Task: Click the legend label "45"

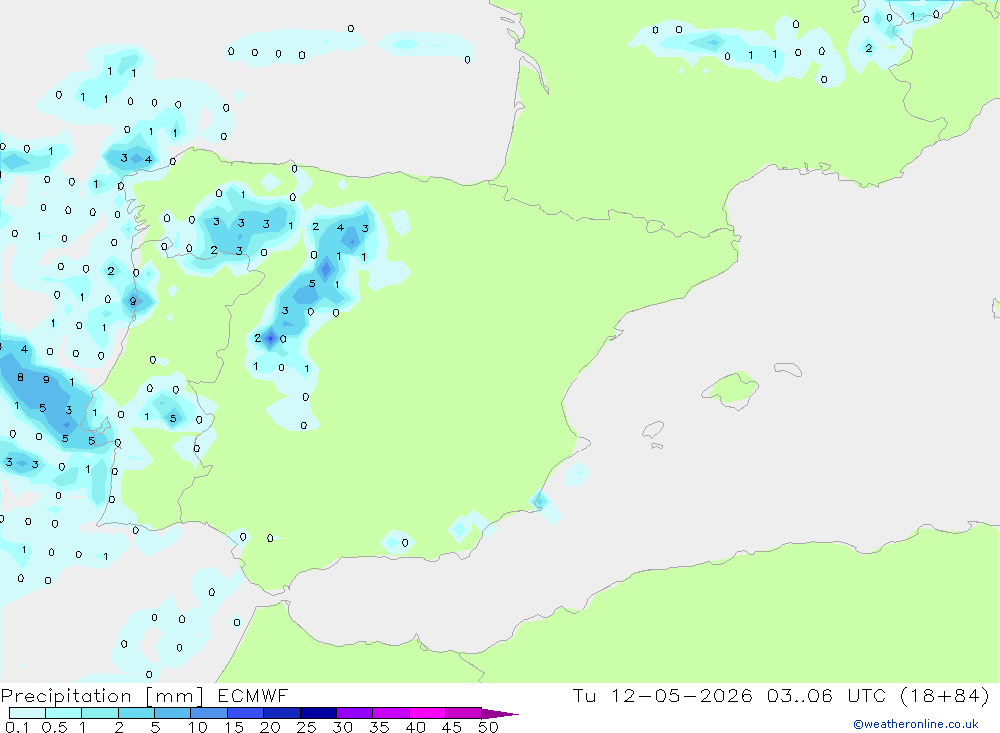Action: [x=452, y=727]
